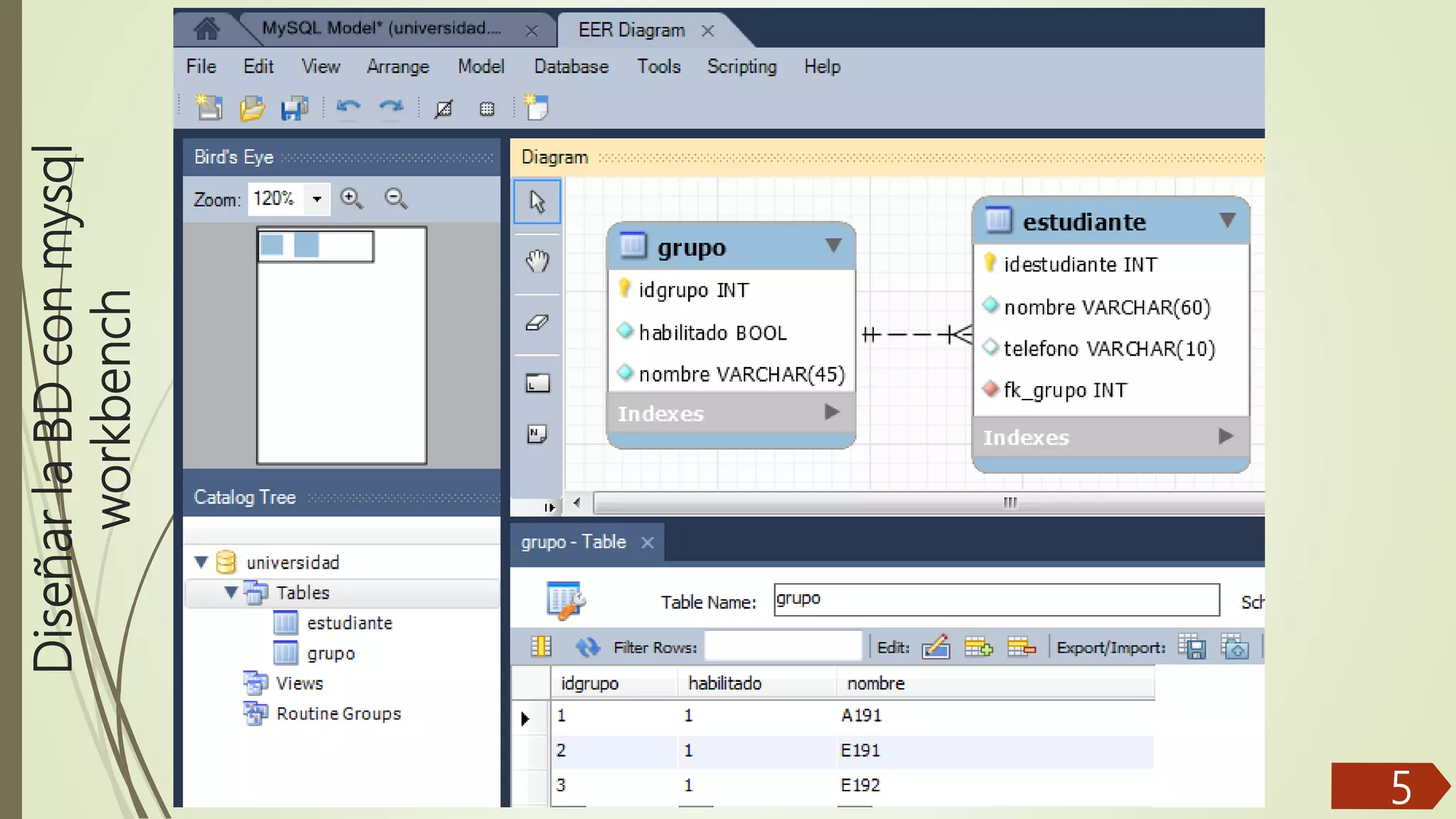The height and width of the screenshot is (819, 1456).
Task: Click the refresh rows icon
Action: pos(587,647)
